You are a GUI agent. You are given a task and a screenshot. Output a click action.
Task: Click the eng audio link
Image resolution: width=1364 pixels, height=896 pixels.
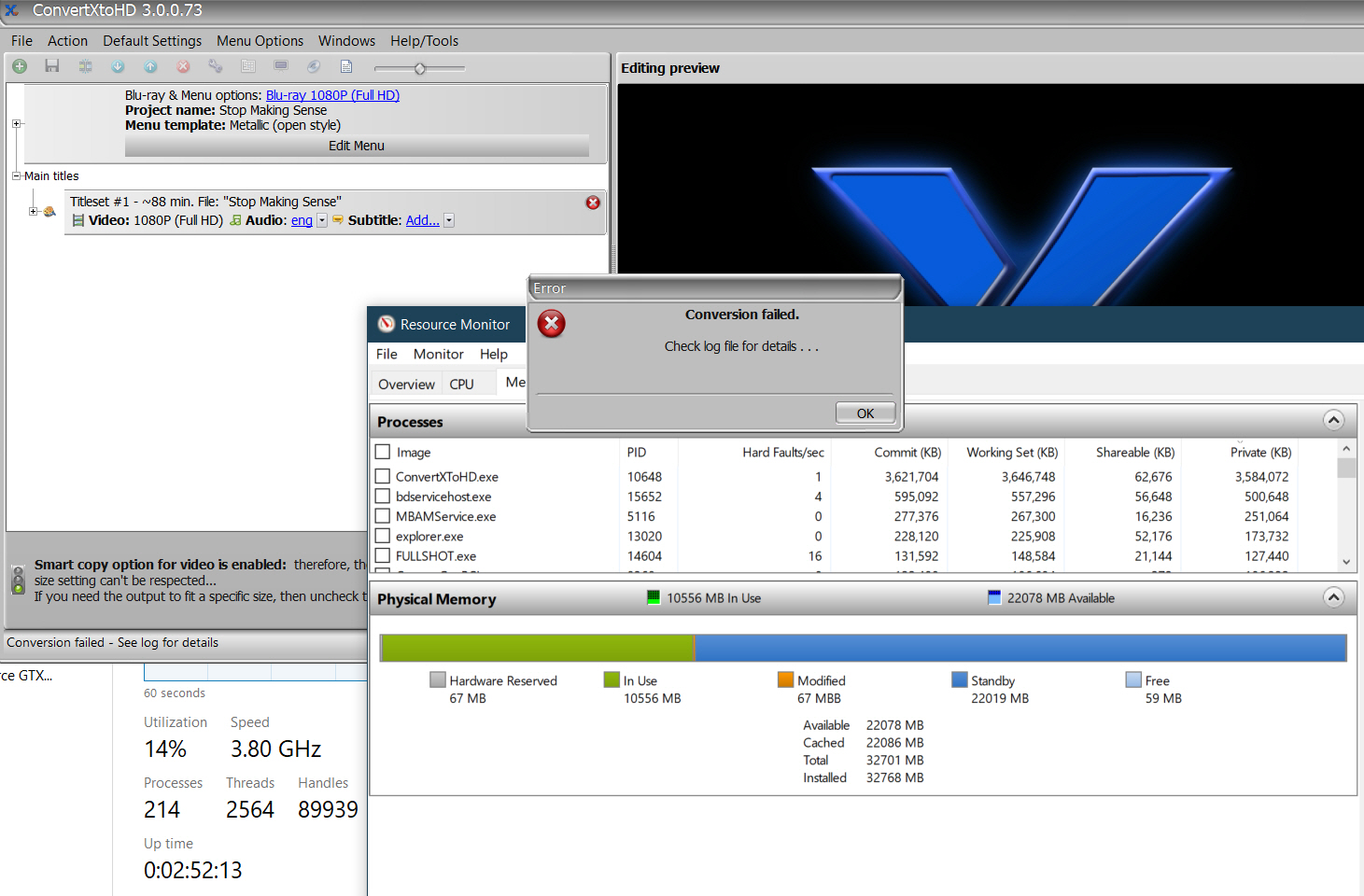pyautogui.click(x=302, y=220)
